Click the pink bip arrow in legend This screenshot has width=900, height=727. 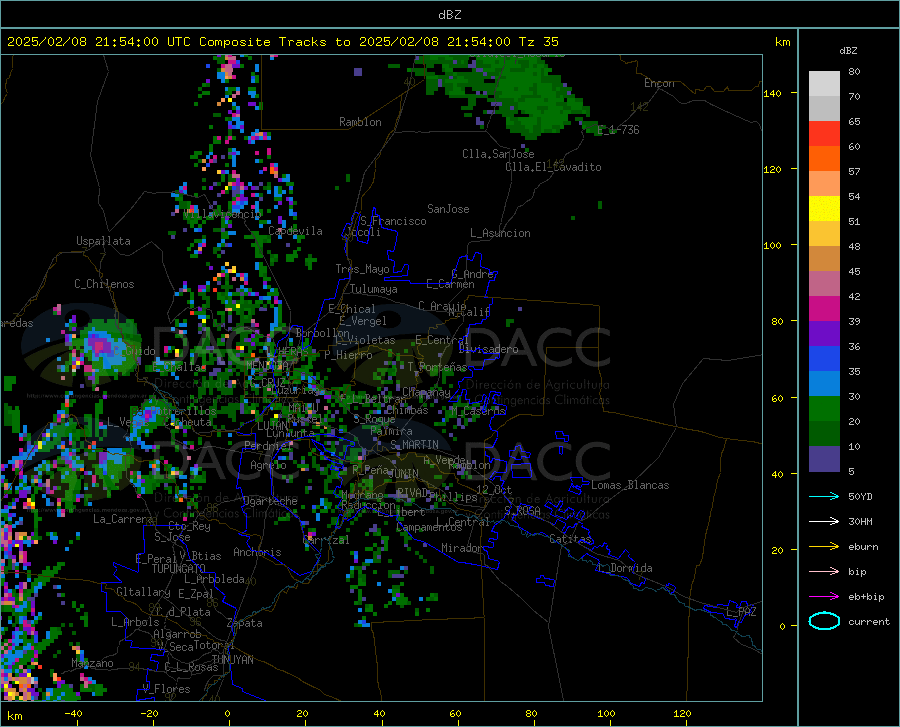tap(824, 572)
